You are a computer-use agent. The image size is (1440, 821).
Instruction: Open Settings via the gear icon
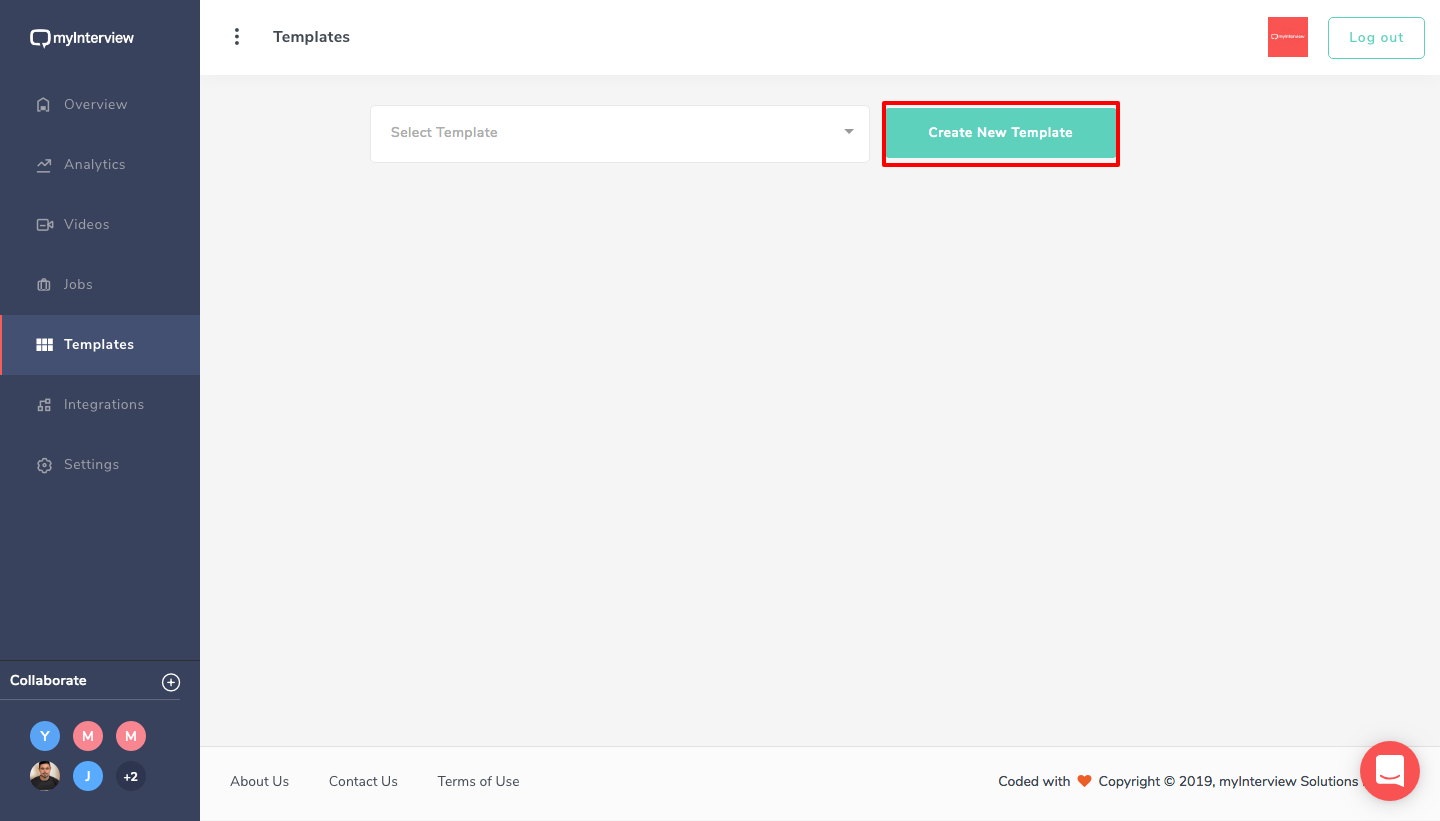(43, 465)
